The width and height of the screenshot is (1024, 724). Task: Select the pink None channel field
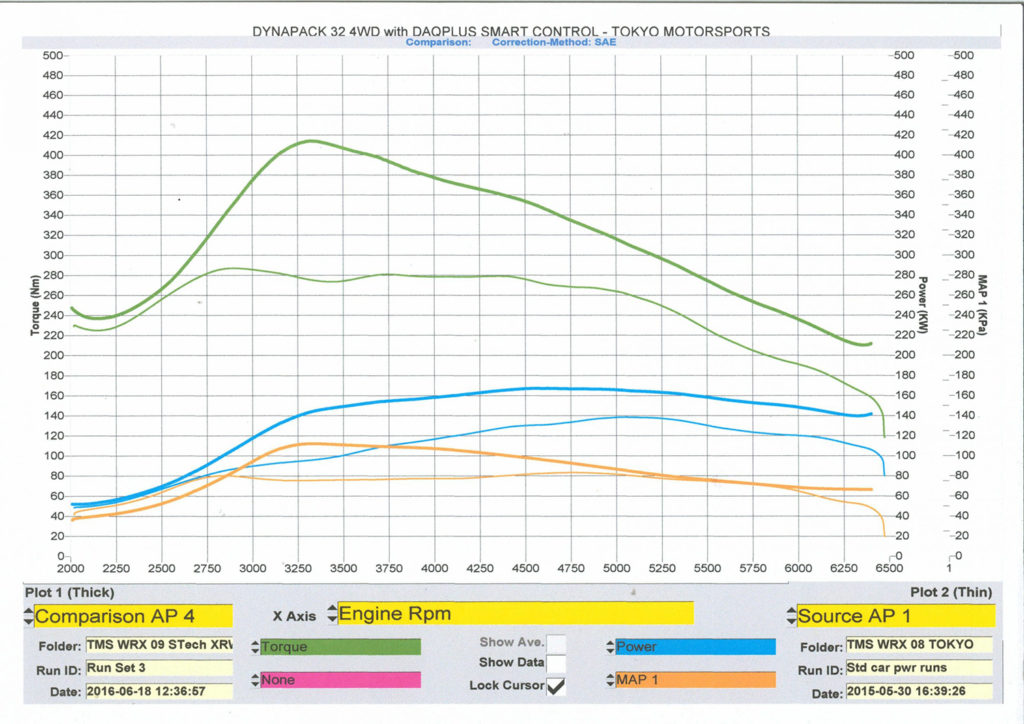(x=340, y=680)
